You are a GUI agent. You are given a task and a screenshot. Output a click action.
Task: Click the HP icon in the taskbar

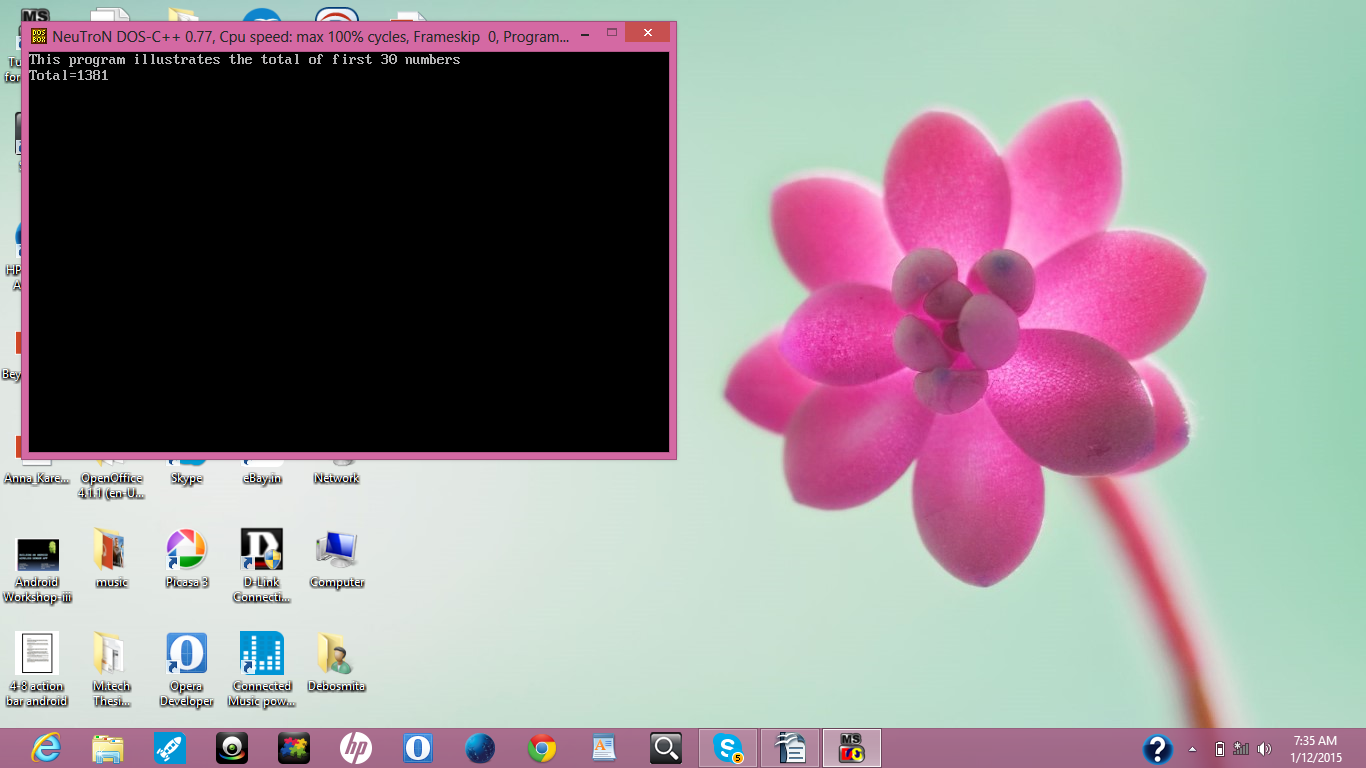coord(356,748)
